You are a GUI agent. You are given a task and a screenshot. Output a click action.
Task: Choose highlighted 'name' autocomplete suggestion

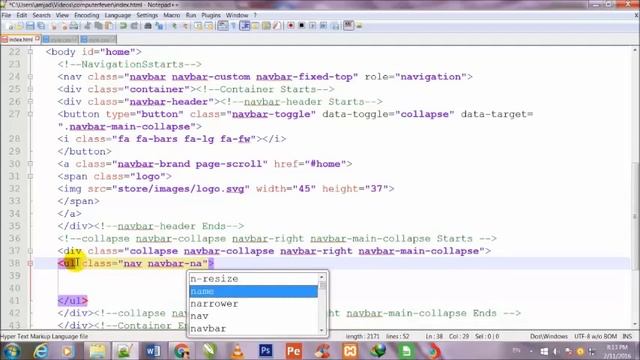coord(253,291)
